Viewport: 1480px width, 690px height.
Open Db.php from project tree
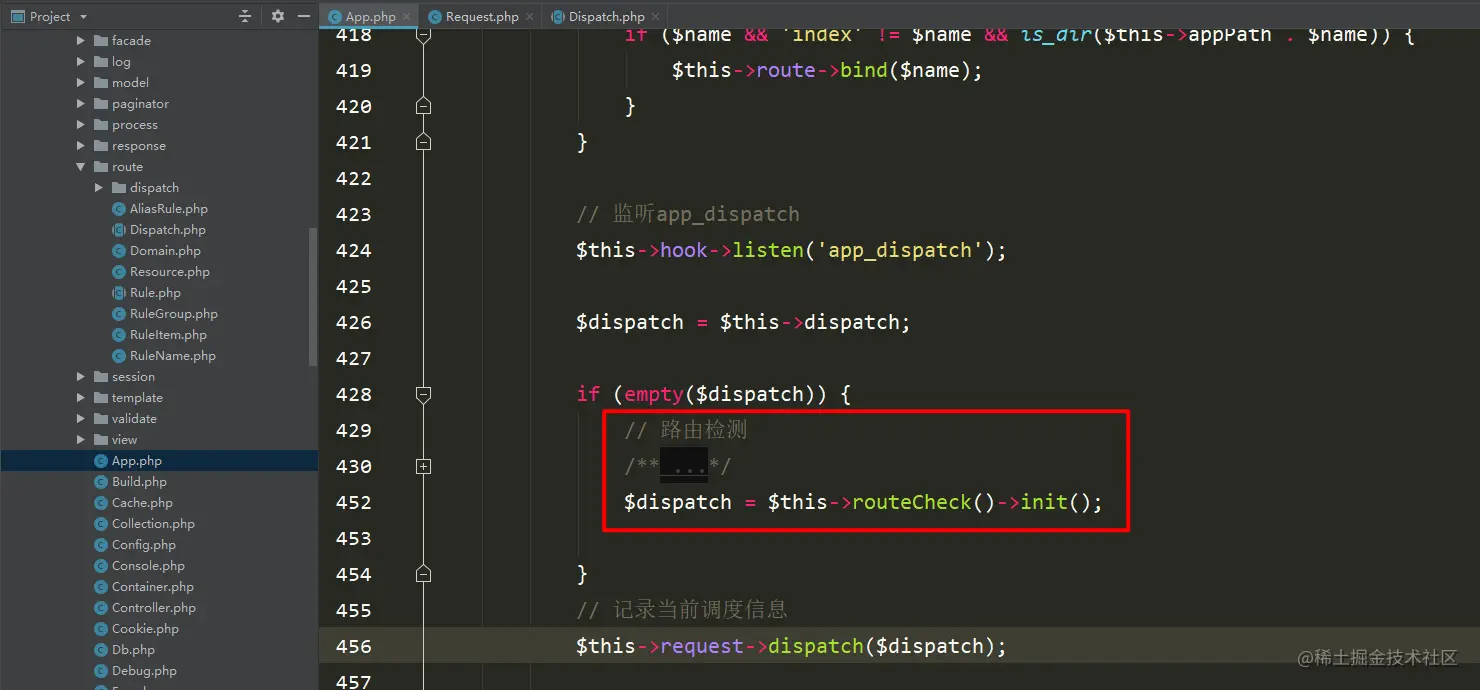133,650
